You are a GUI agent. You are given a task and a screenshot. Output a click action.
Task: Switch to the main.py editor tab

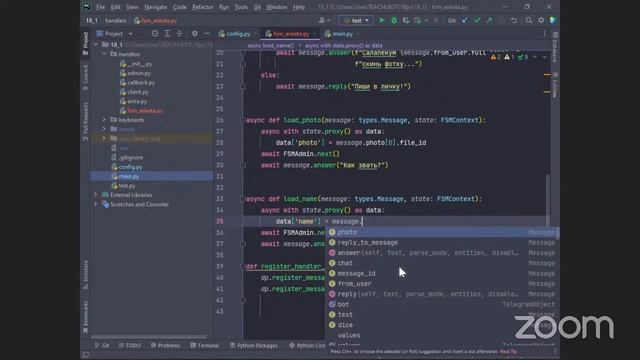(342, 34)
